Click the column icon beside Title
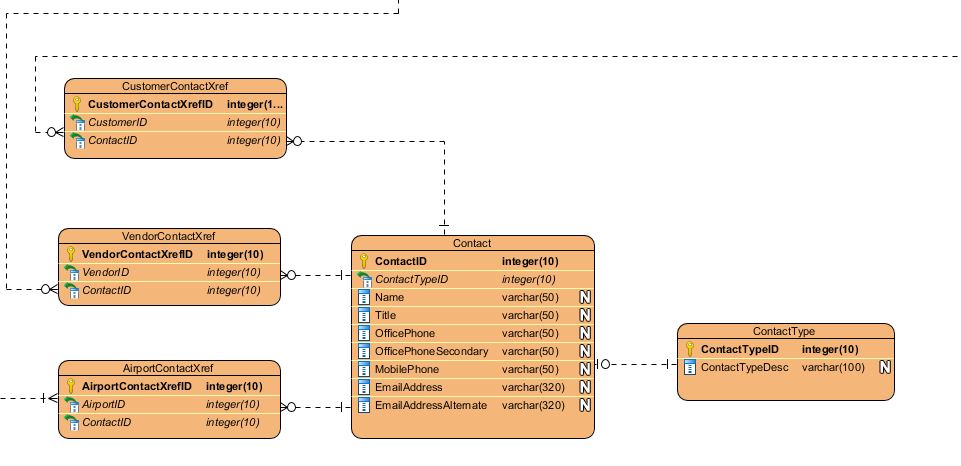The image size is (961, 466). [x=364, y=315]
